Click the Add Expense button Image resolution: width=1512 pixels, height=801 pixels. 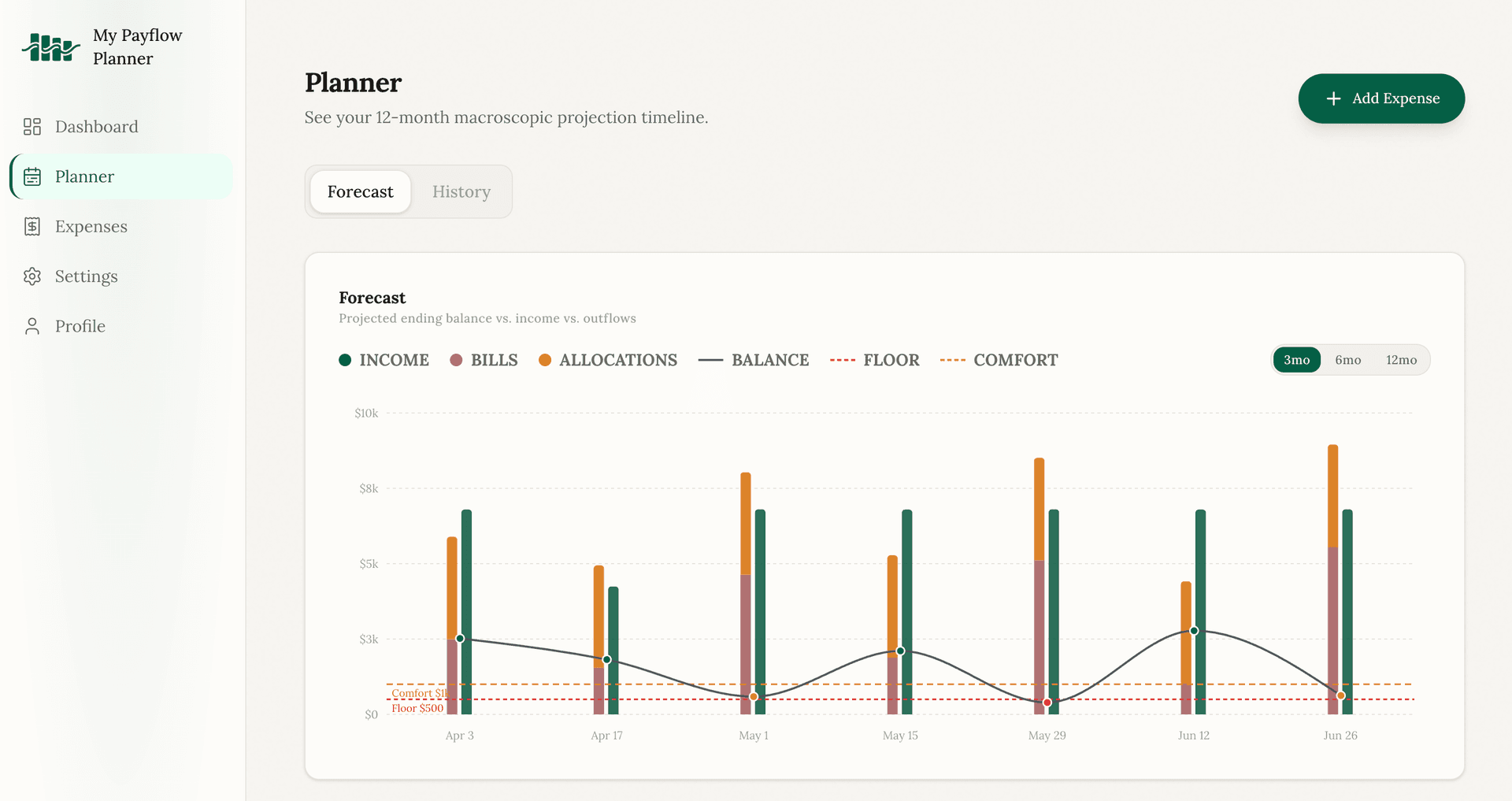pos(1380,98)
